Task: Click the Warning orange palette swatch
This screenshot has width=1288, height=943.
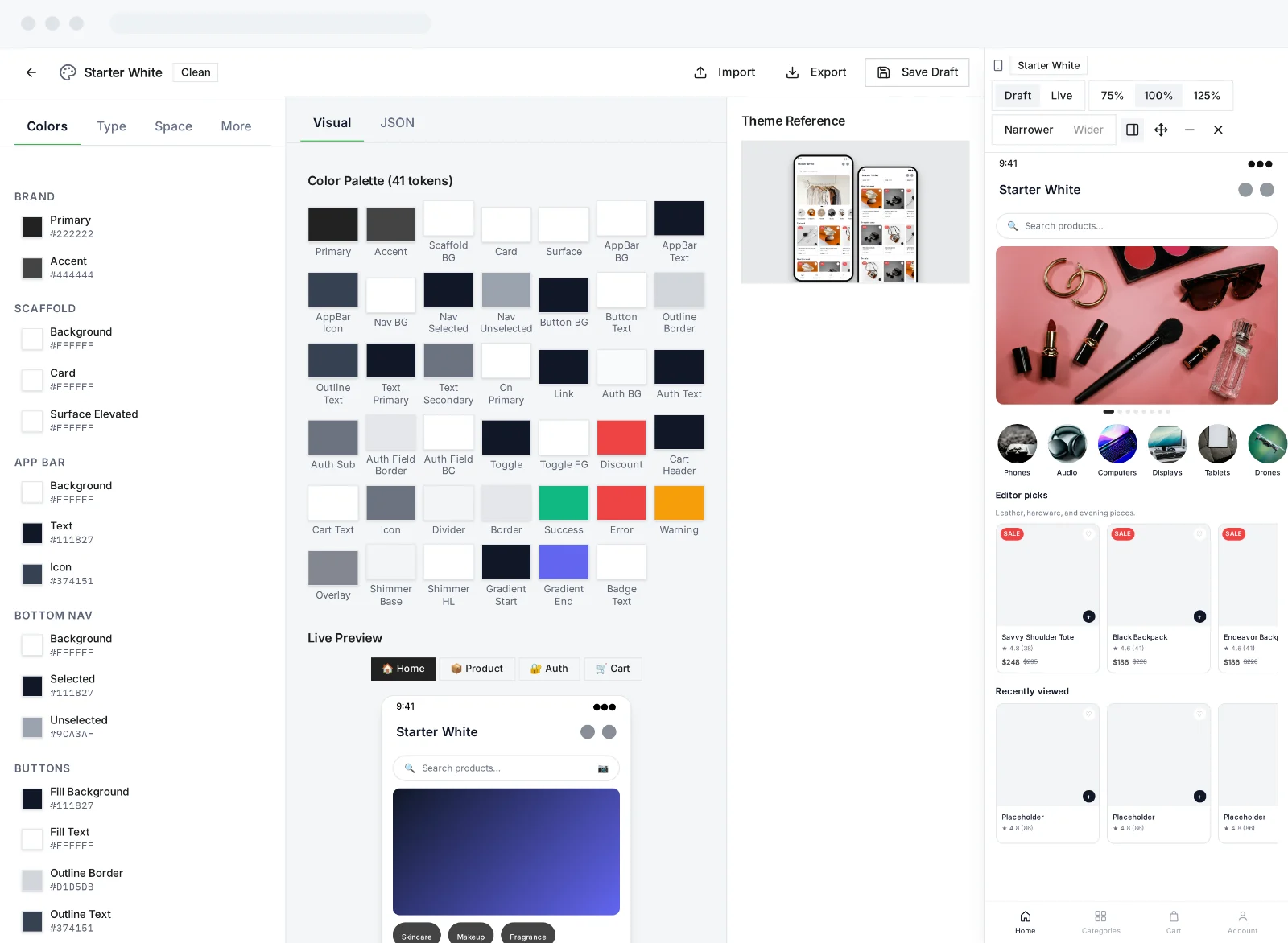Action: point(679,503)
